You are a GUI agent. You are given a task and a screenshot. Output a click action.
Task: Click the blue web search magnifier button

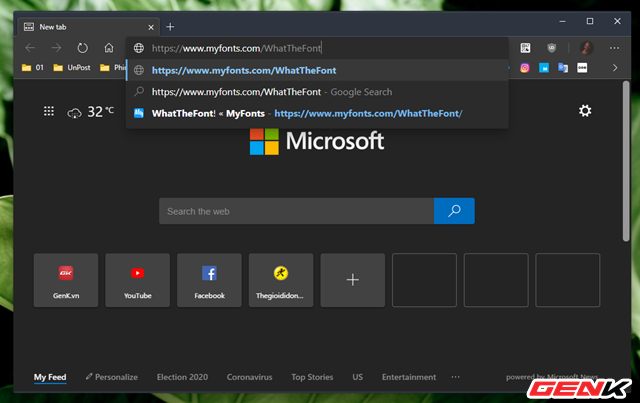[454, 211]
